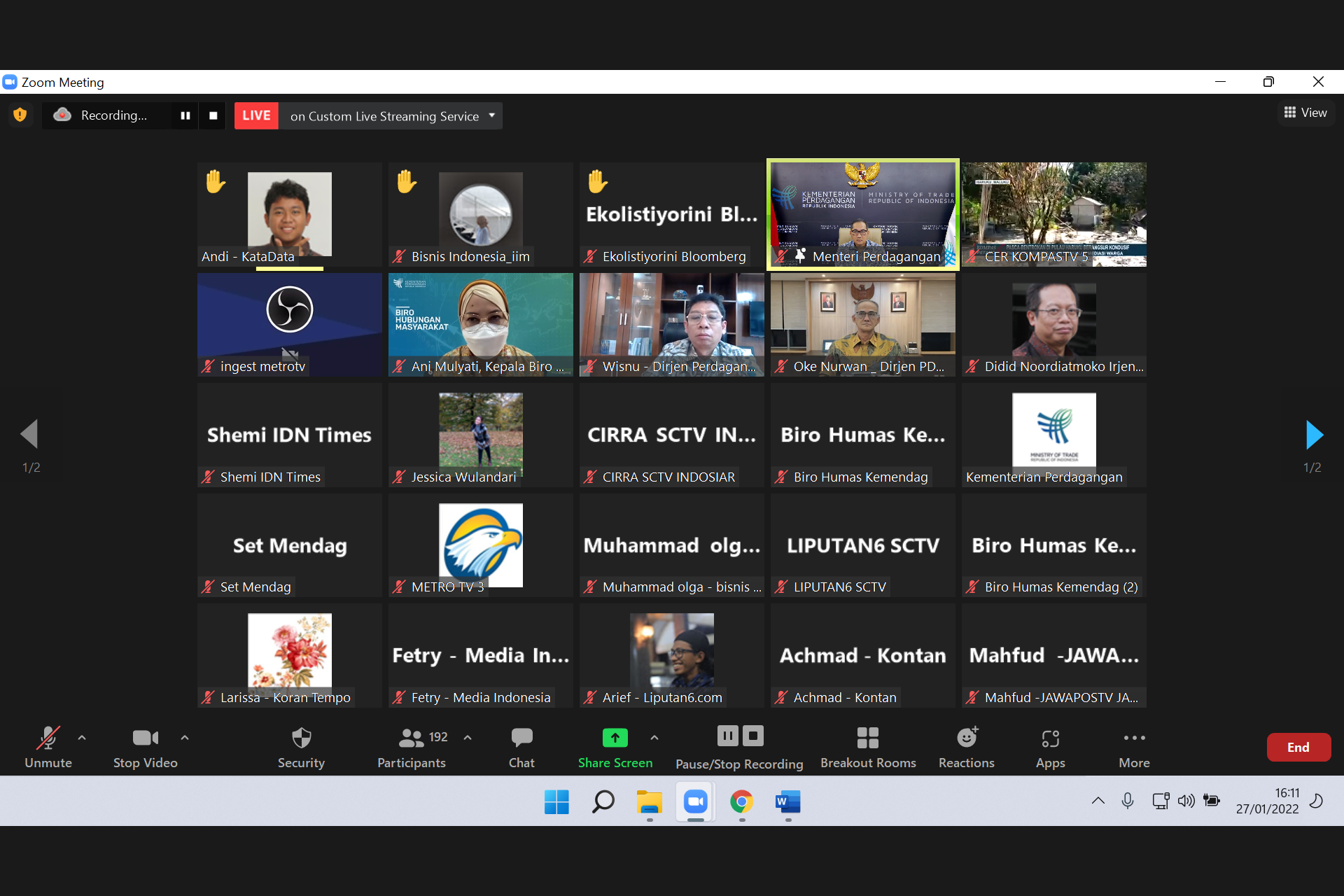Pause the recording in top bar

(185, 115)
